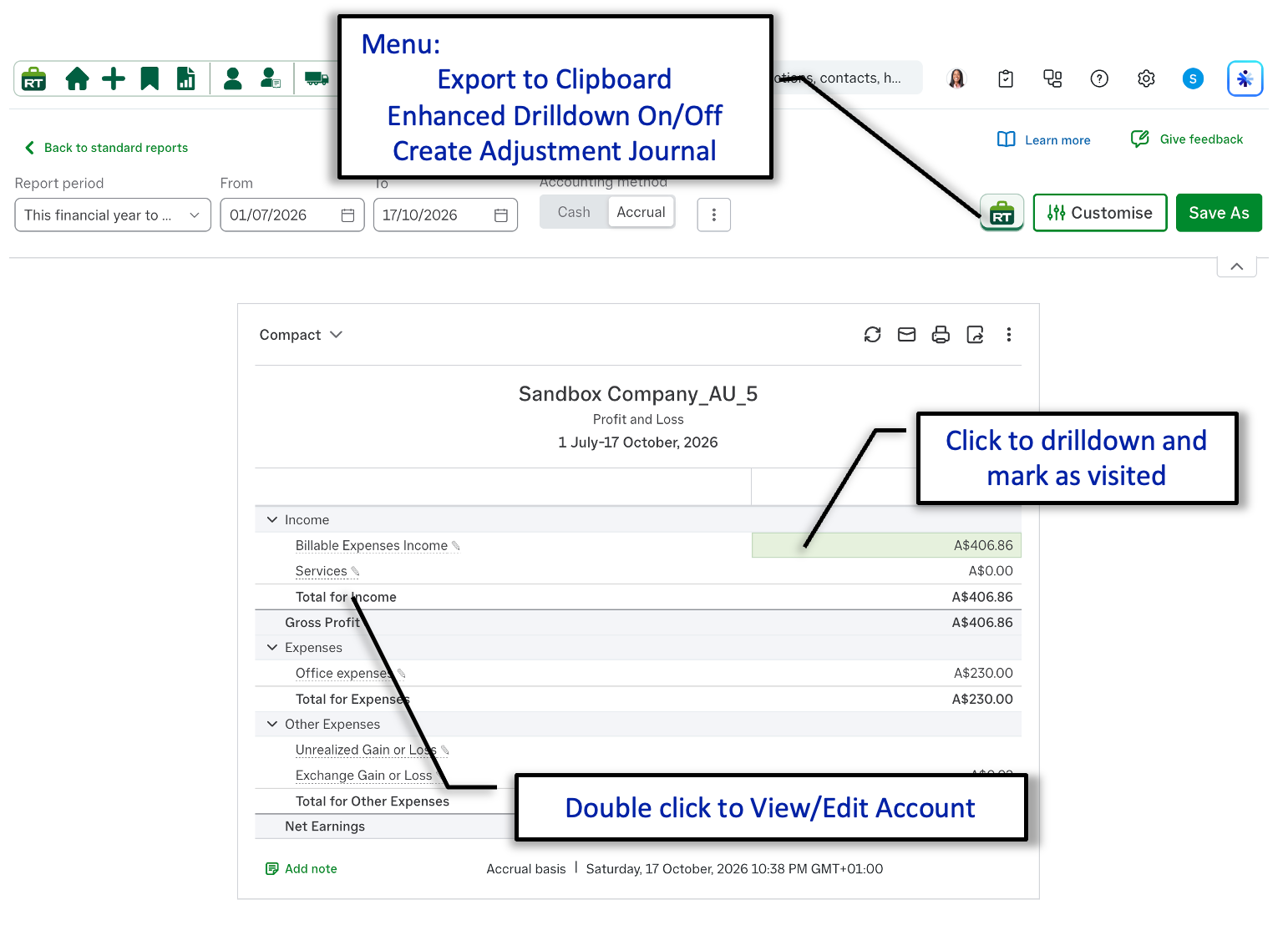Open the bookmark icon in the green toolbar
1288x925 pixels.
[x=150, y=79]
